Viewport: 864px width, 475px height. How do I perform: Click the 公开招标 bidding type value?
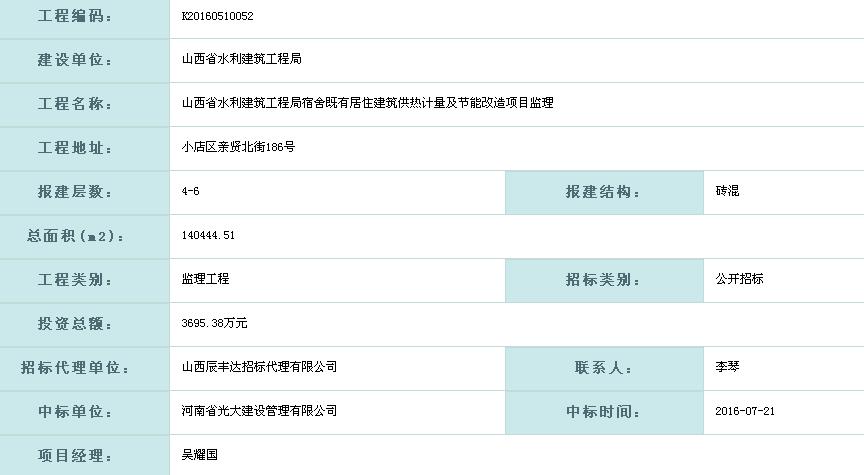[x=739, y=279]
